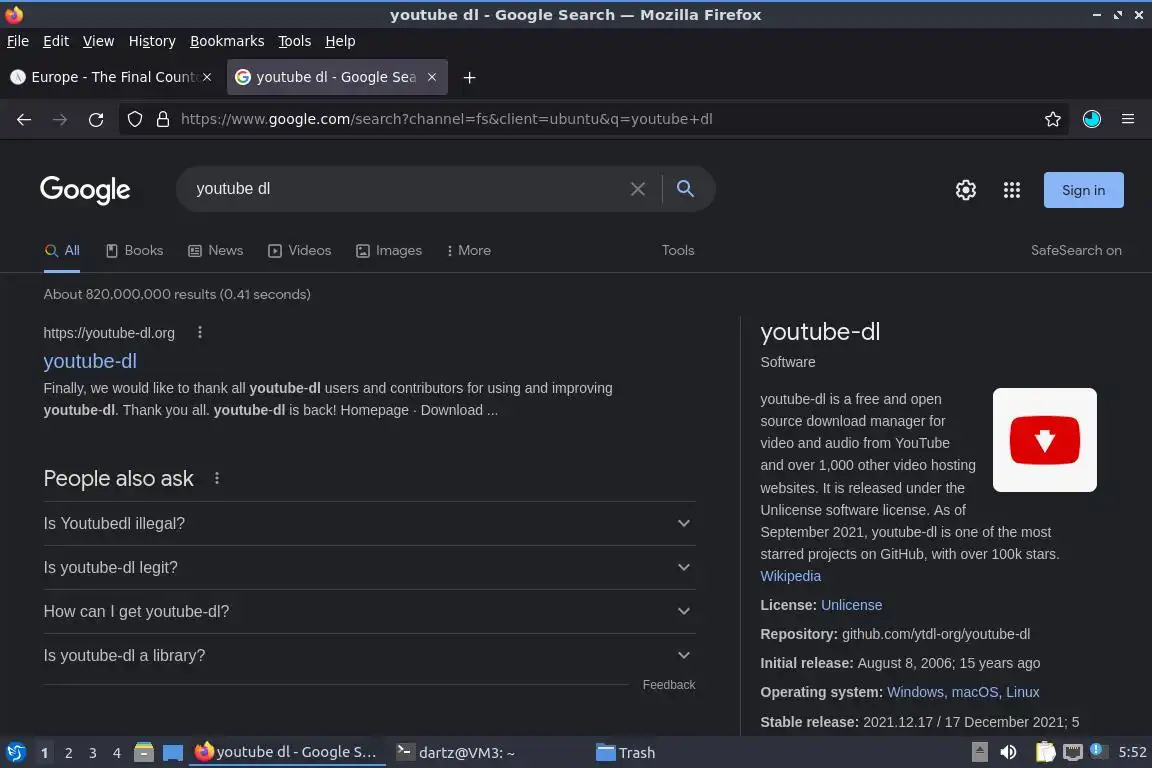Expand "Is youtube-dl legit?" question
The height and width of the screenshot is (768, 1152).
pyautogui.click(x=370, y=567)
